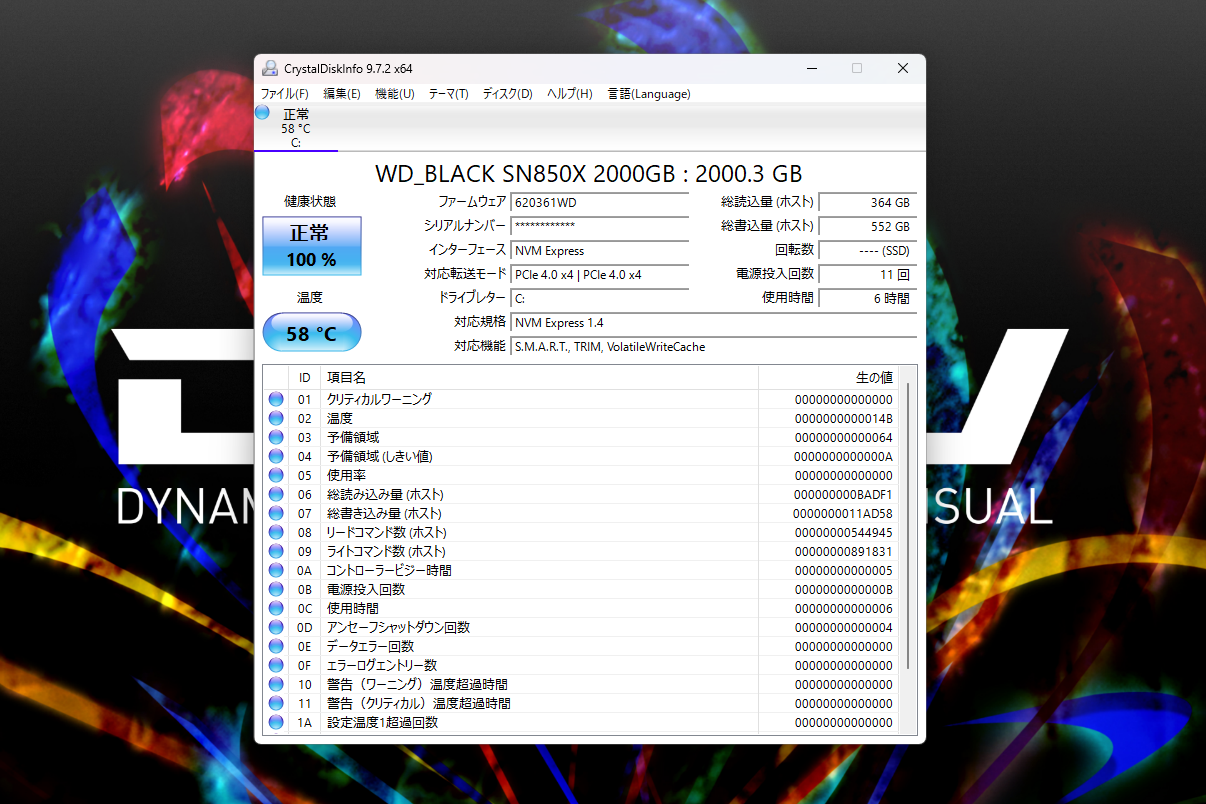This screenshot has width=1206, height=804.
Task: Click the 58 °C temperature badge
Action: pos(311,332)
